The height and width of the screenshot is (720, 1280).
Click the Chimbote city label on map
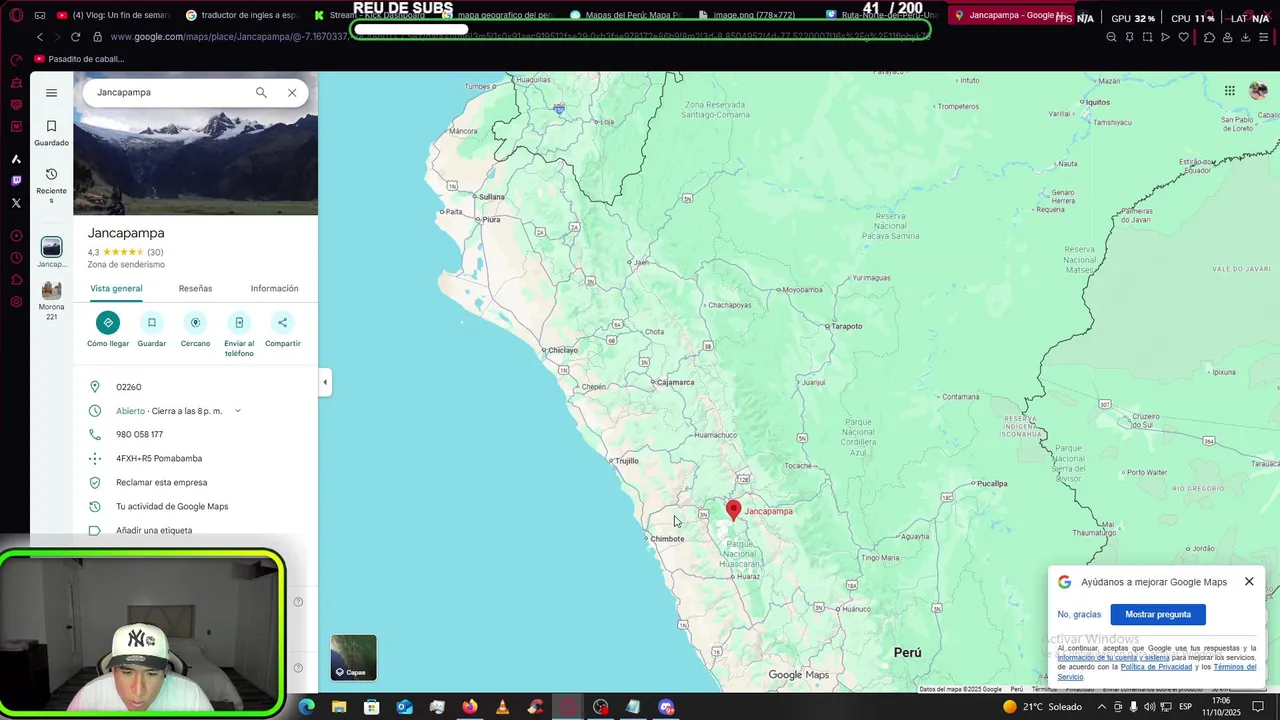pos(667,539)
